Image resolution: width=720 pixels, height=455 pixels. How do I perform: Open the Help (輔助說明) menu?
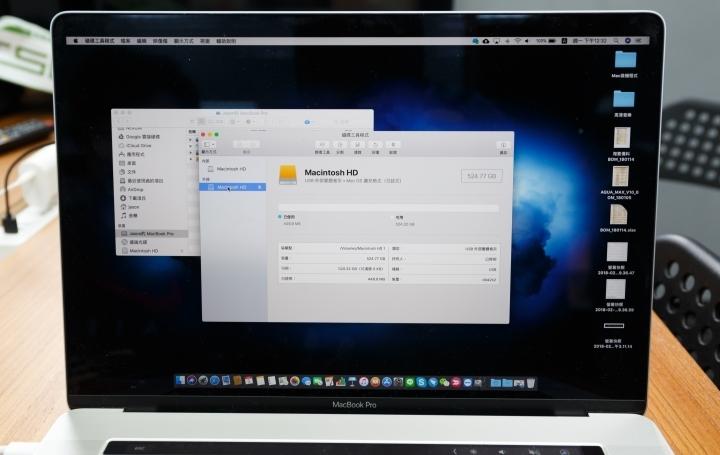coord(226,41)
